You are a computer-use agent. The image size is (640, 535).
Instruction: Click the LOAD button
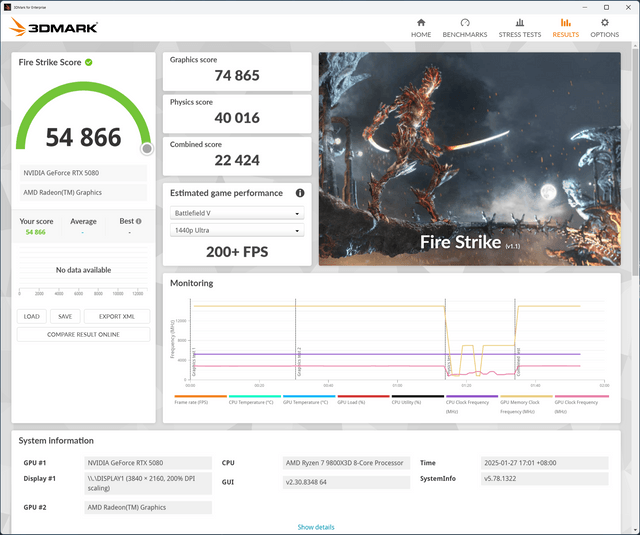pos(31,316)
